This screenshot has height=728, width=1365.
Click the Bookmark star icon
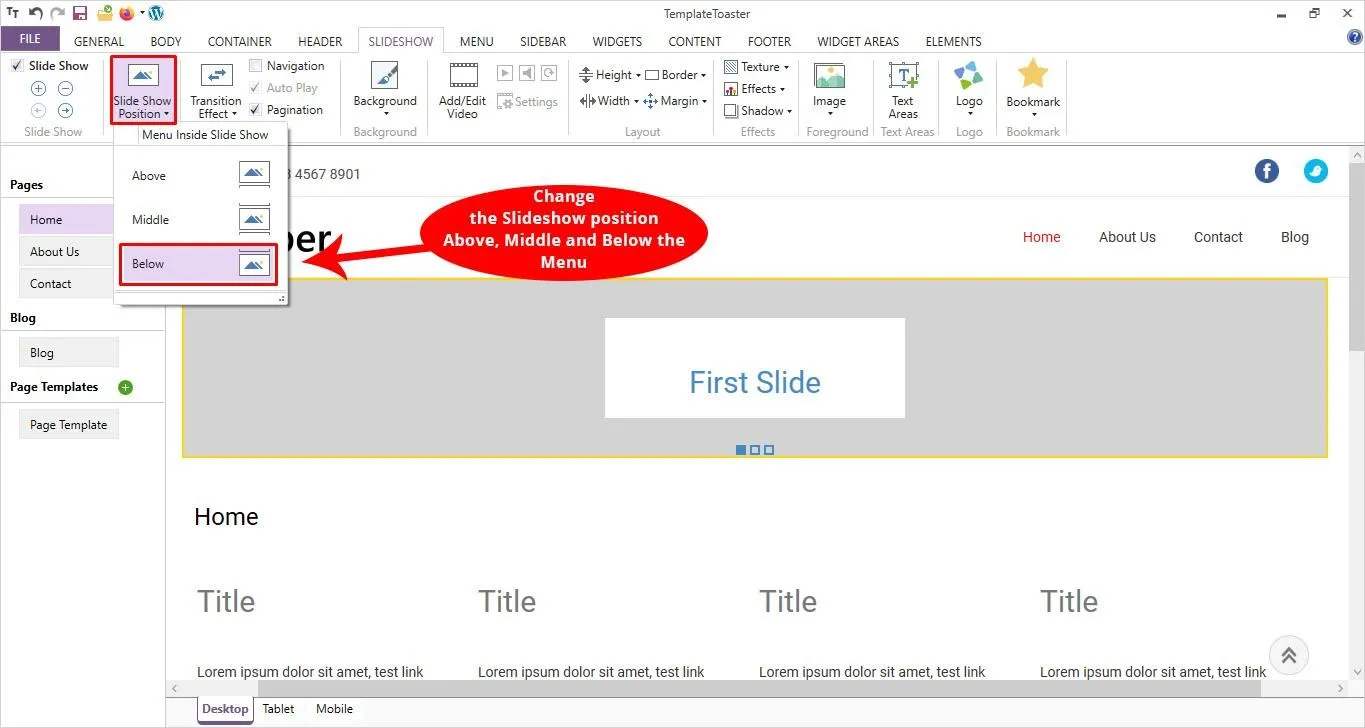click(x=1032, y=74)
